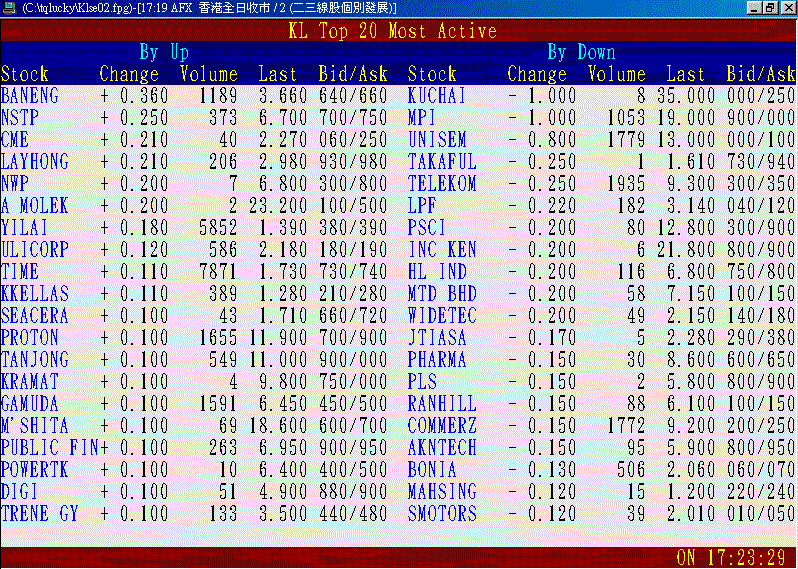Minimize the Klse02.fpg window
Screen dimensions: 798x569
[x=754, y=8]
